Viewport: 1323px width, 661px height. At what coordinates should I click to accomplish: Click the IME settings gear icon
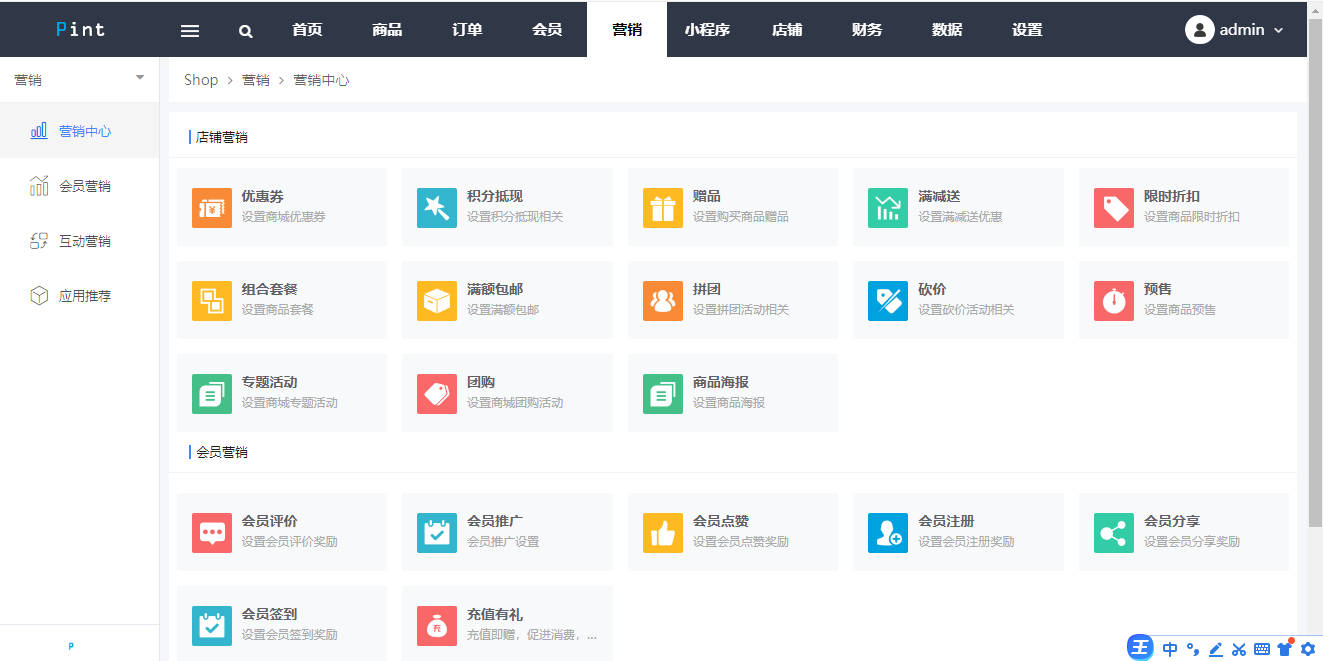click(x=1308, y=649)
